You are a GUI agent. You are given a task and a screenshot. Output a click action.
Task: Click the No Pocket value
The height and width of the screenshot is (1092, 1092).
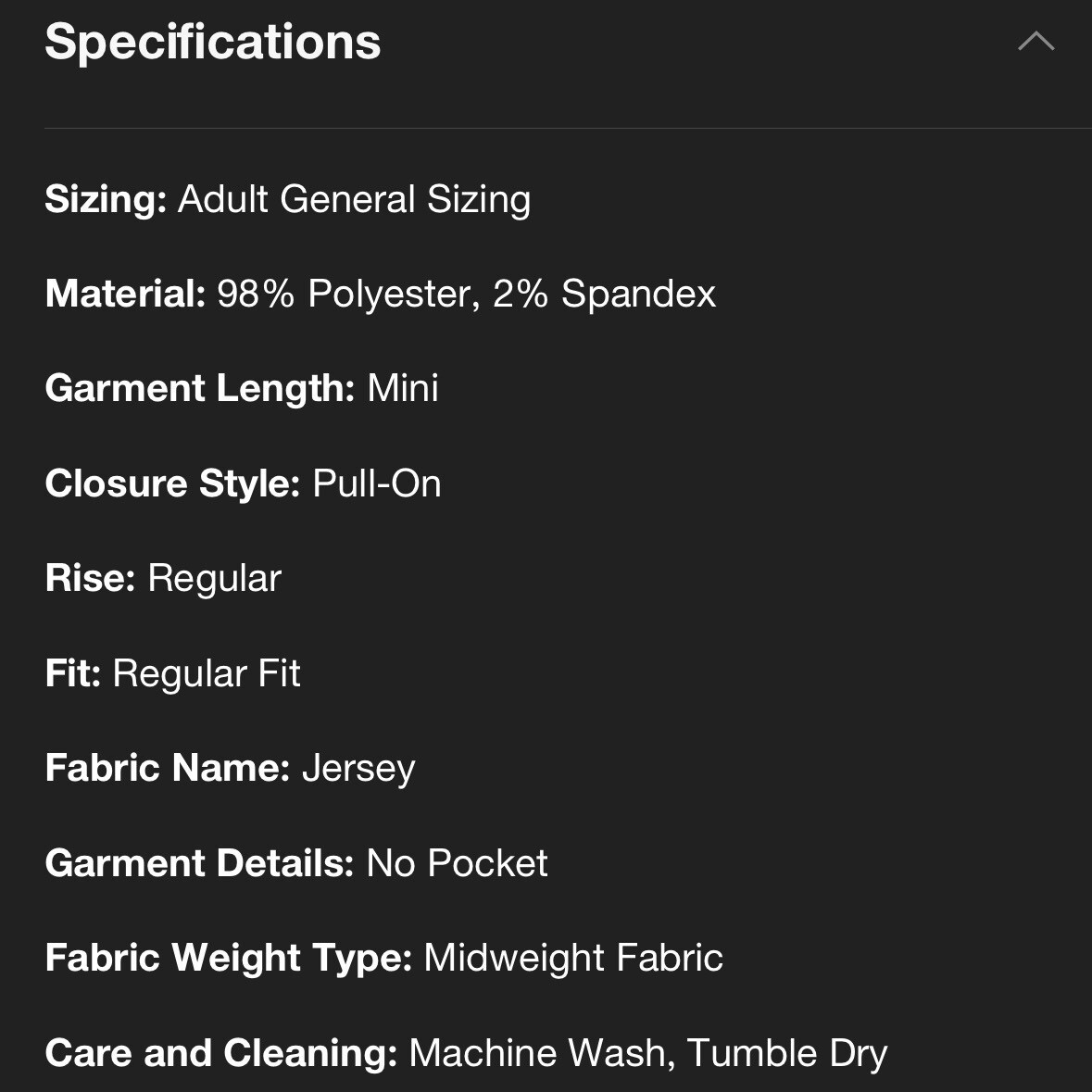[457, 863]
